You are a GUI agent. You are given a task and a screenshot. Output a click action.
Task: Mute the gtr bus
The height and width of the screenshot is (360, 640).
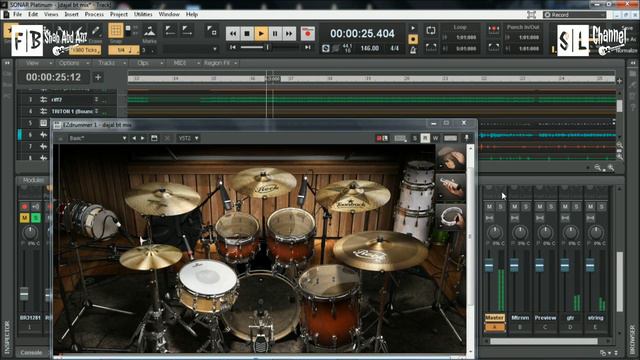tap(565, 207)
